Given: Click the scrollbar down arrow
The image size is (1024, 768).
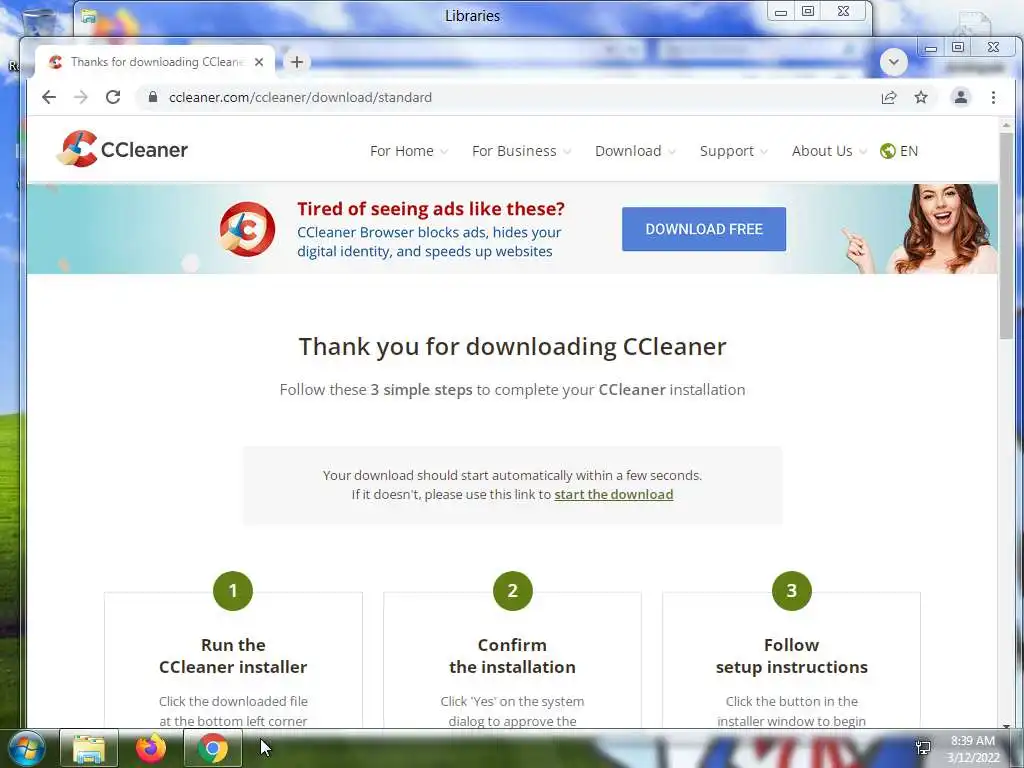Looking at the screenshot, I should pos(1006,726).
